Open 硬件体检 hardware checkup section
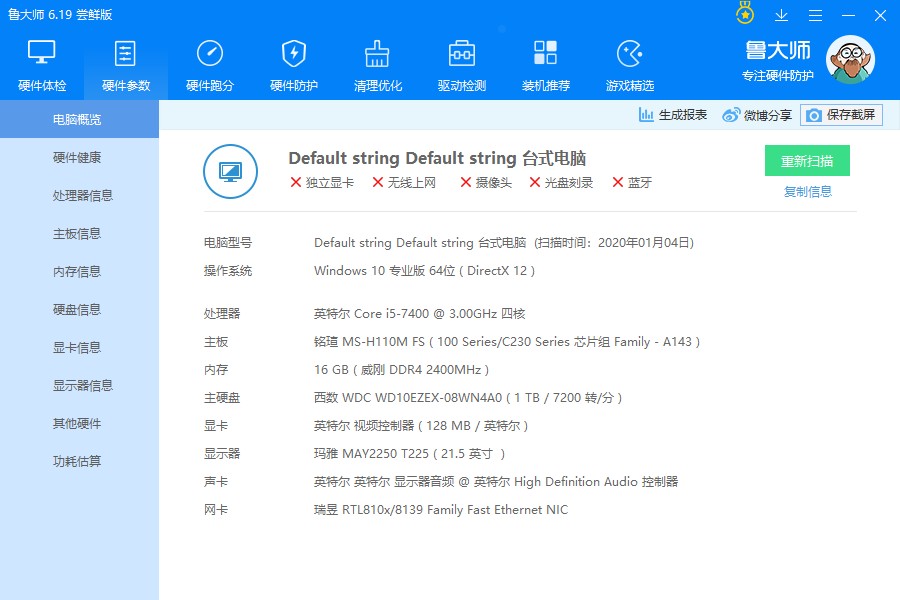This screenshot has width=900, height=600. 42,65
